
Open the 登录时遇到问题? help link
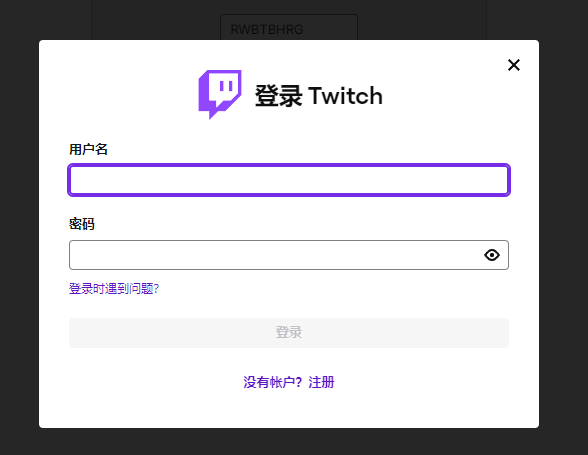click(114, 289)
